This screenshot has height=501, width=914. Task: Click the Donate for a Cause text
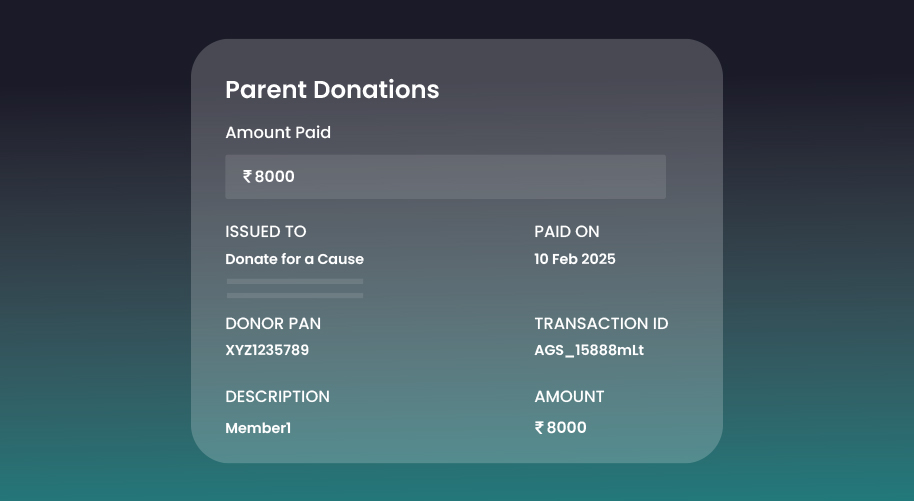coord(294,259)
